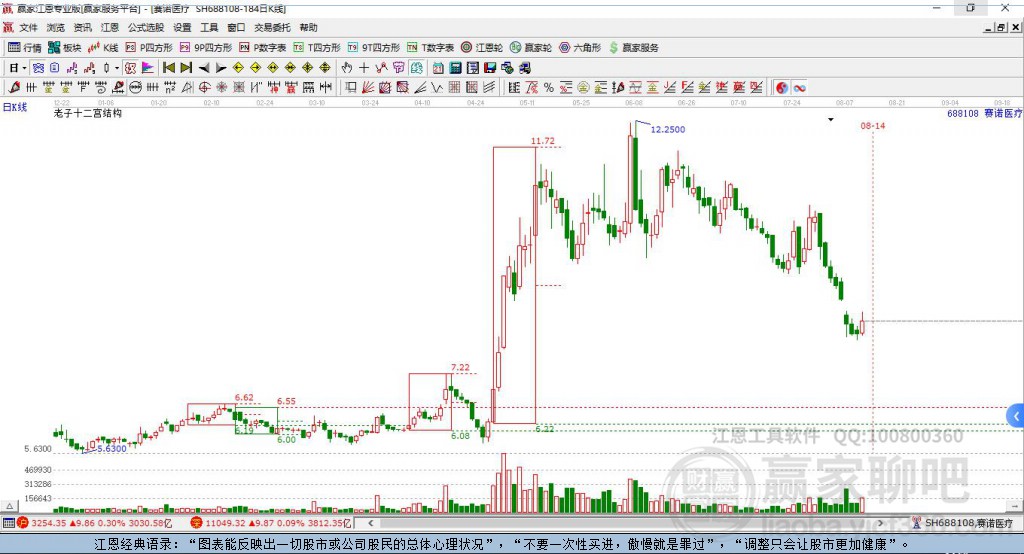Open the 行情 quotes view

click(24, 48)
